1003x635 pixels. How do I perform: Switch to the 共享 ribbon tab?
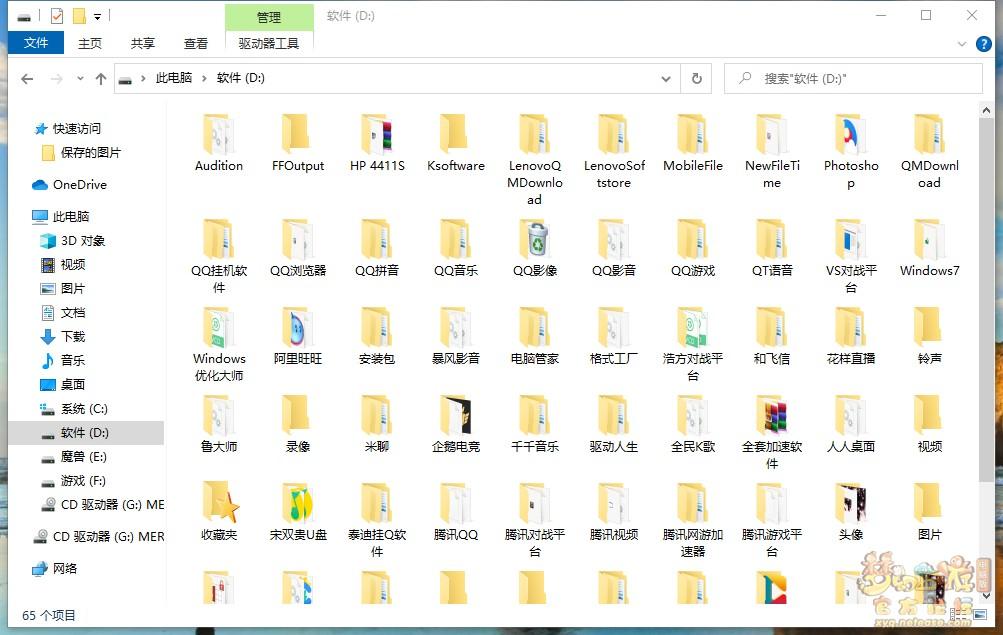(143, 43)
